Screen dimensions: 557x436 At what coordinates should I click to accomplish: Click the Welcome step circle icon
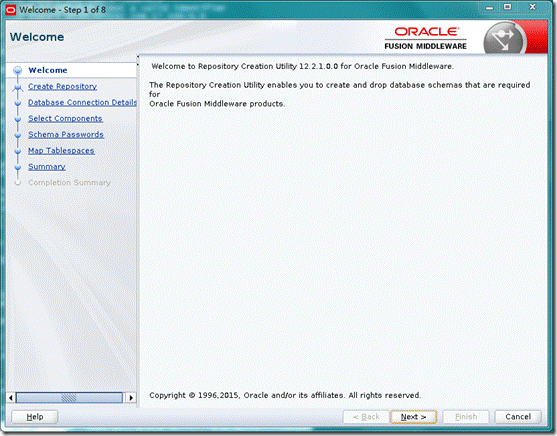point(17,70)
